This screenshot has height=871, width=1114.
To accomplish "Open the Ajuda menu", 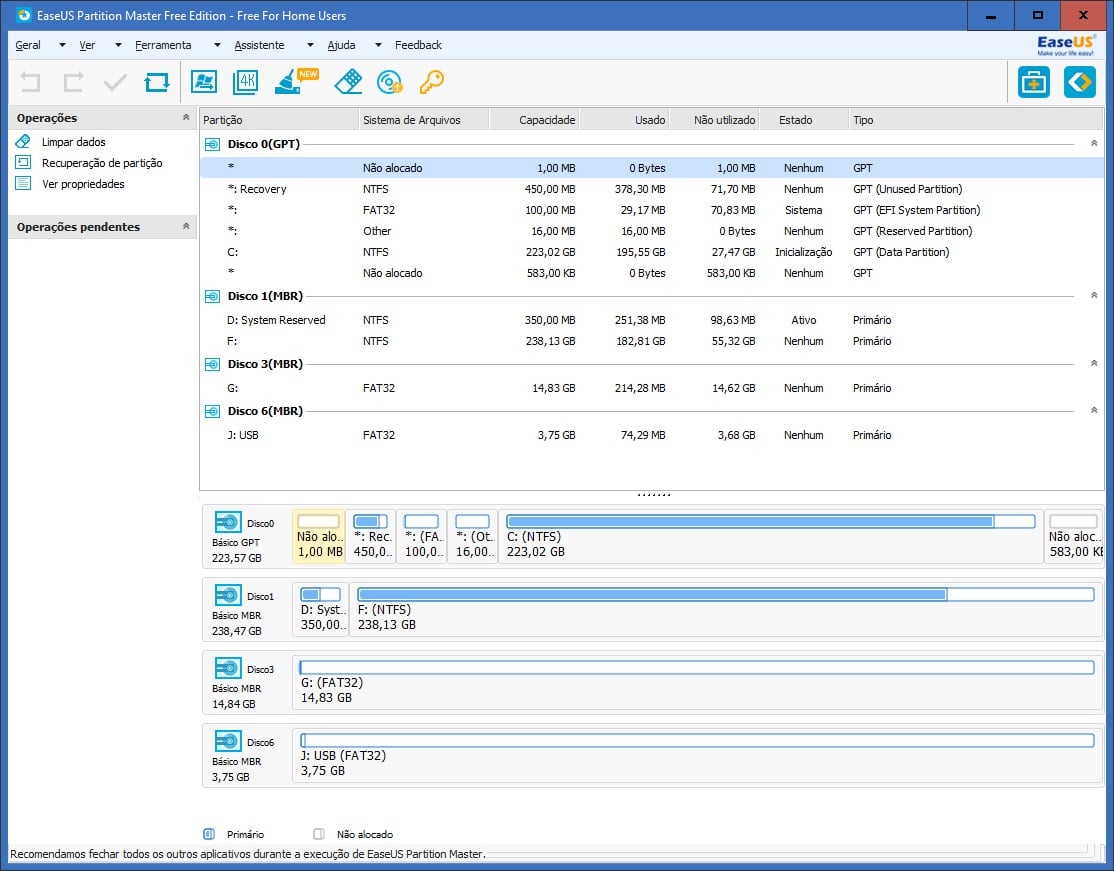I will (x=341, y=45).
